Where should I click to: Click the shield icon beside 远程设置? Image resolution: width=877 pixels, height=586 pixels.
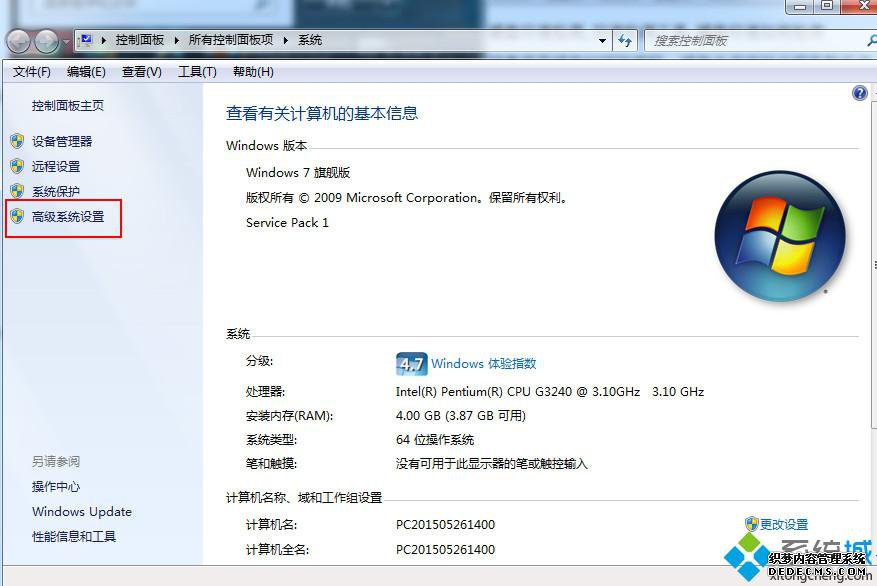(x=17, y=166)
